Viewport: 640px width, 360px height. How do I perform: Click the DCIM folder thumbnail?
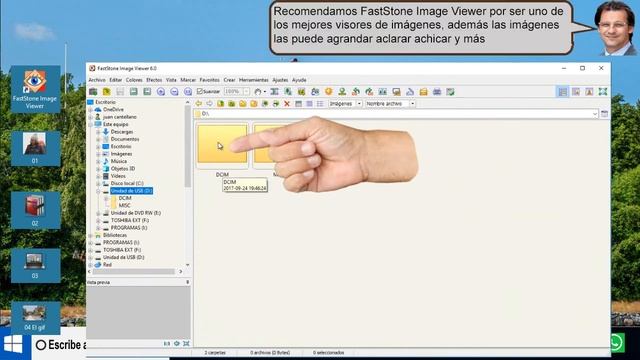(x=222, y=145)
